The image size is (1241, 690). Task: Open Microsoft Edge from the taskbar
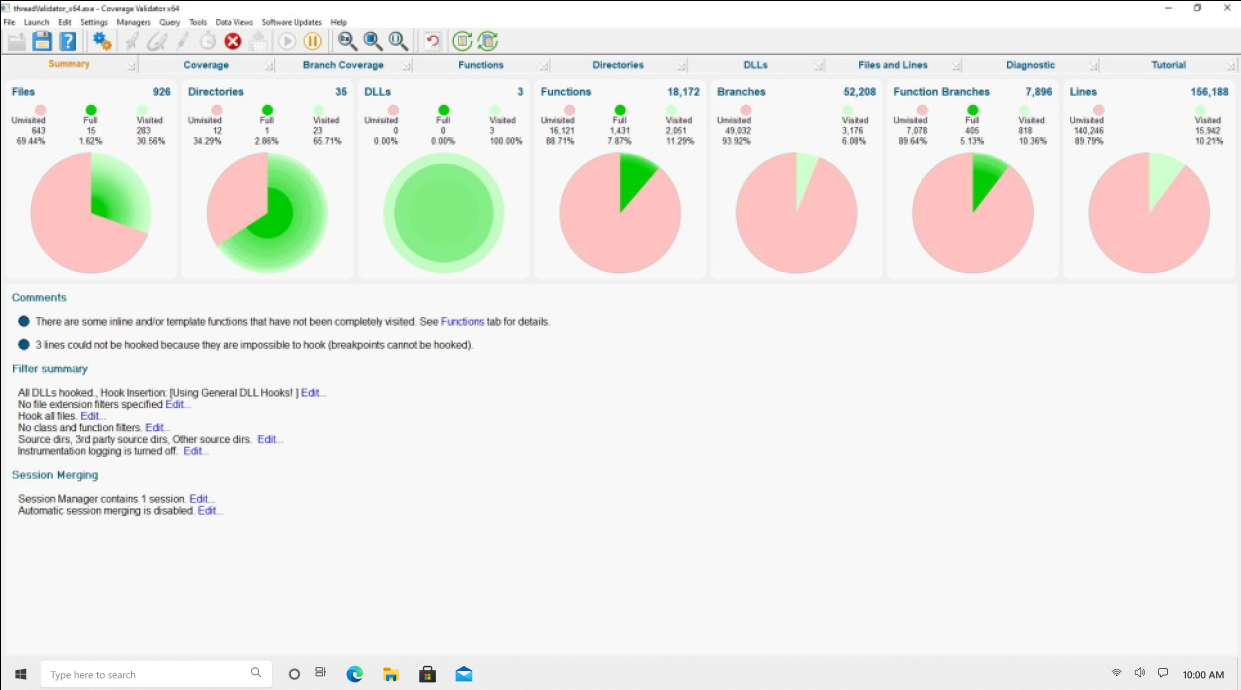click(x=355, y=674)
